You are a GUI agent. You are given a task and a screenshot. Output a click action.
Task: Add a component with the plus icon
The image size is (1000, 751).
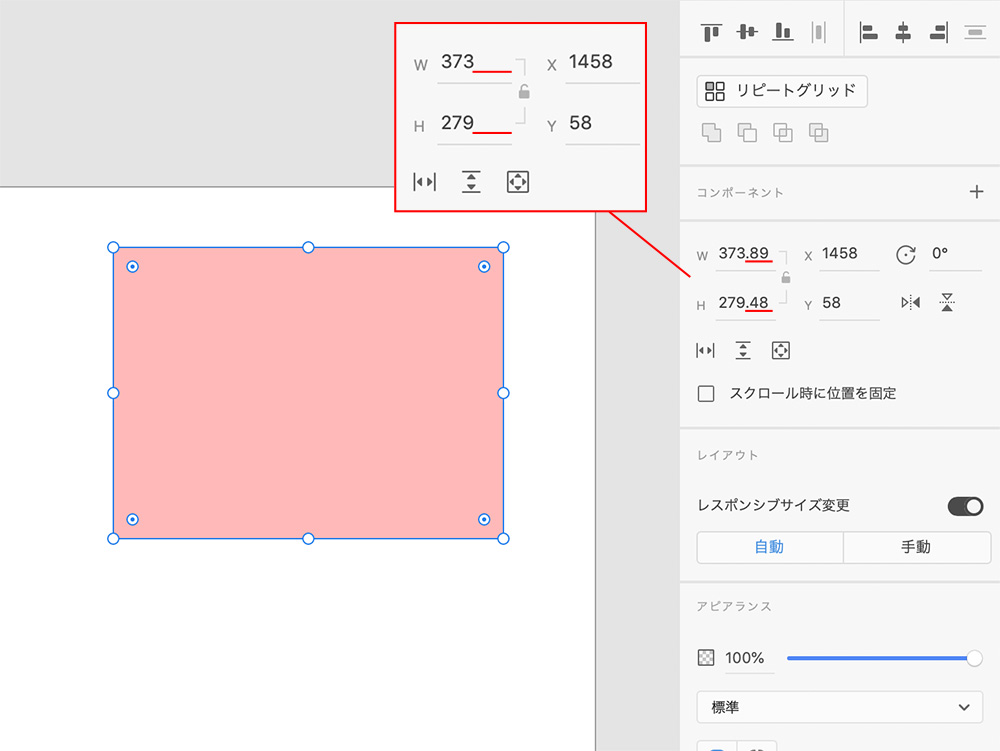(977, 192)
